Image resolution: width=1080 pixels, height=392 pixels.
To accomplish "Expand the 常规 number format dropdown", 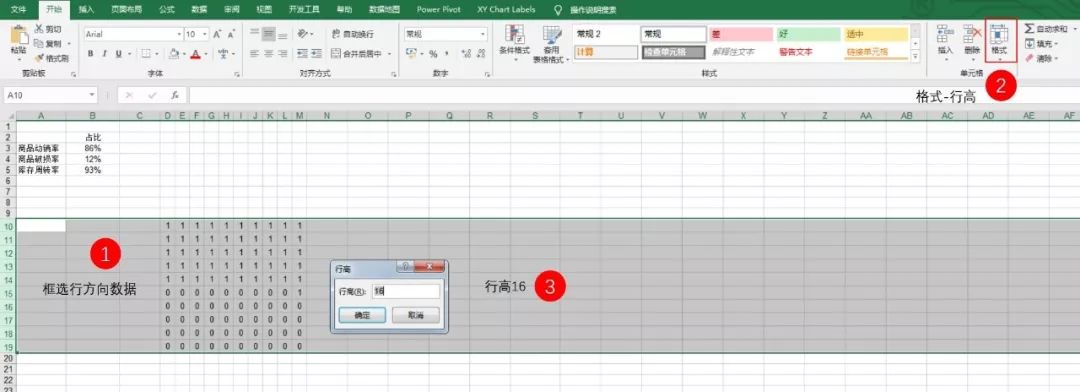I will click(483, 34).
